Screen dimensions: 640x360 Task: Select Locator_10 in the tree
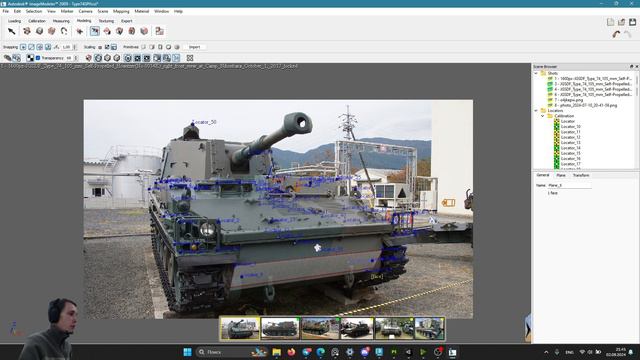tap(571, 127)
